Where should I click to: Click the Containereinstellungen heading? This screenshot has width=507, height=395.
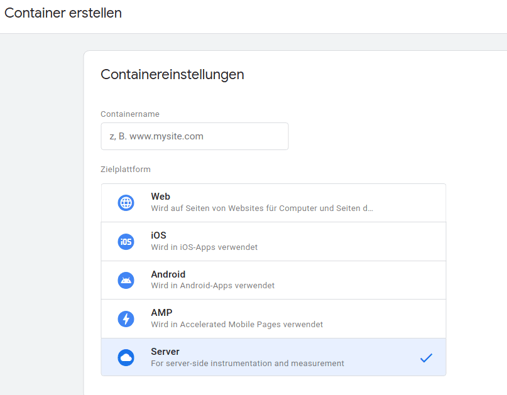pyautogui.click(x=172, y=74)
